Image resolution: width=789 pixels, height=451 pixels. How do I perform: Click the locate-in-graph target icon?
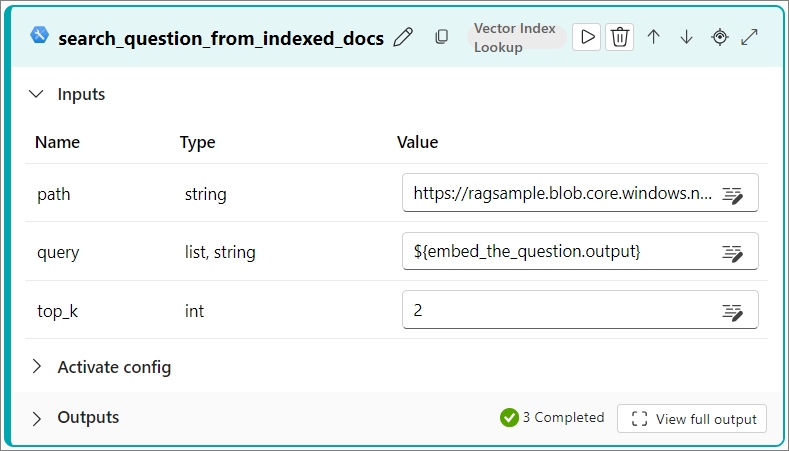click(x=720, y=37)
